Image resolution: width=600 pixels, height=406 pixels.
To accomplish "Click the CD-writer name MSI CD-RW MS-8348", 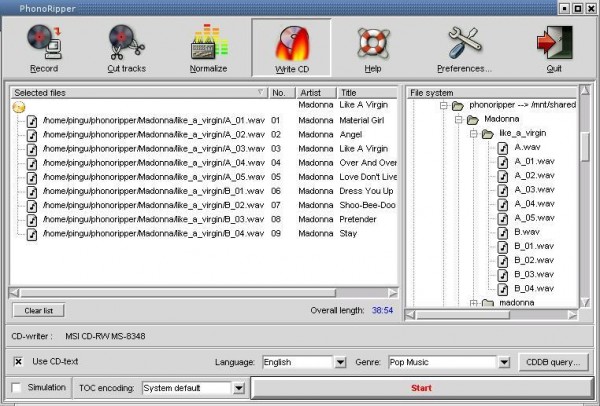I will [x=105, y=336].
